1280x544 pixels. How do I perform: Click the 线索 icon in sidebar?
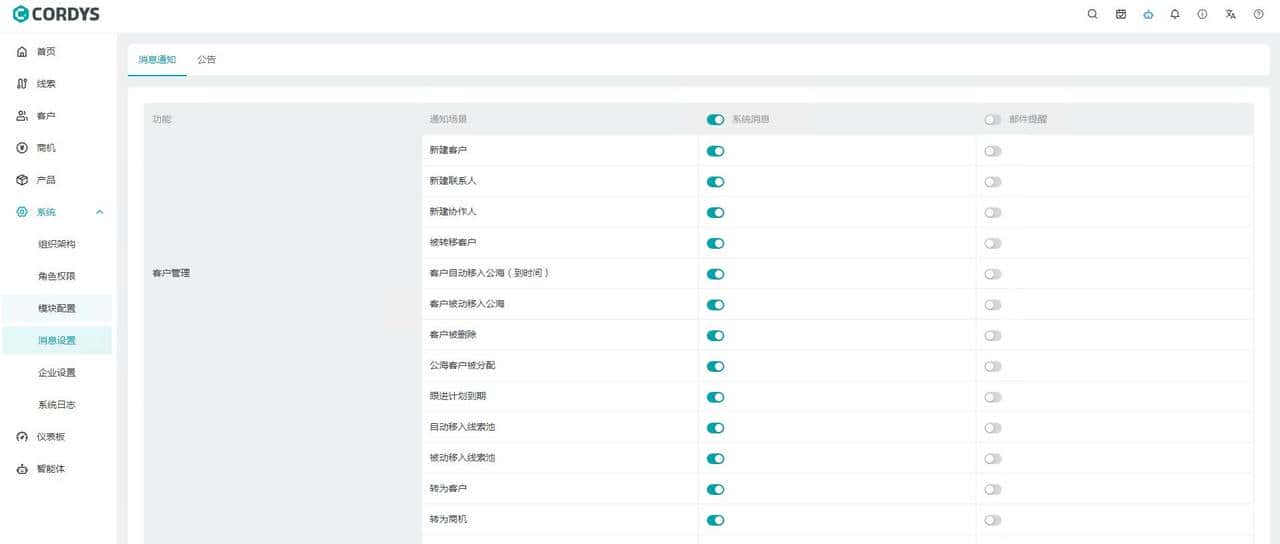(x=22, y=84)
